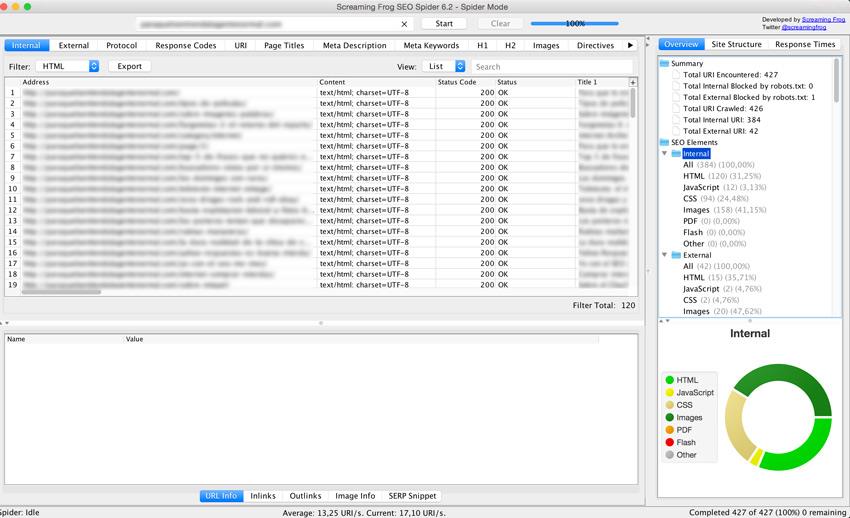
Task: Click the External folder icon in the tree
Action: pos(676,255)
